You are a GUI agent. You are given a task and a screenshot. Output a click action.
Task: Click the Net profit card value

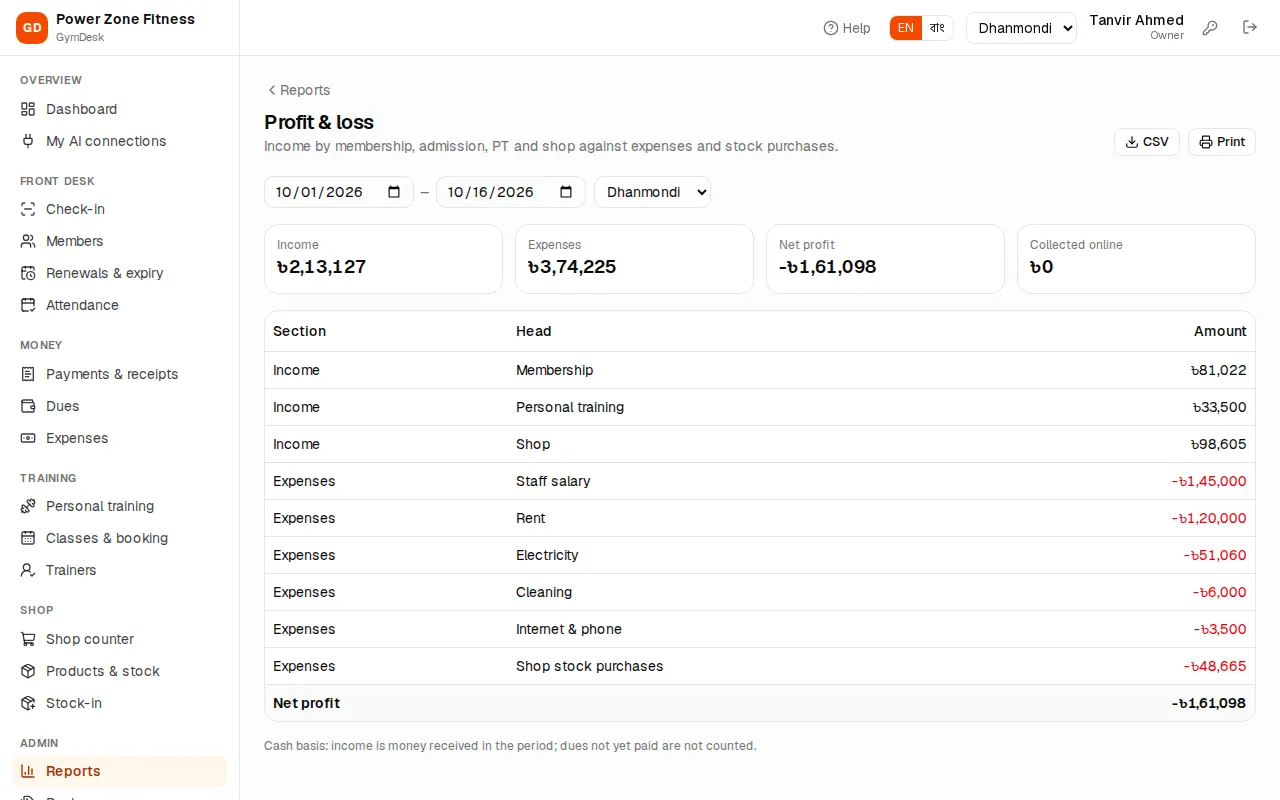[827, 267]
